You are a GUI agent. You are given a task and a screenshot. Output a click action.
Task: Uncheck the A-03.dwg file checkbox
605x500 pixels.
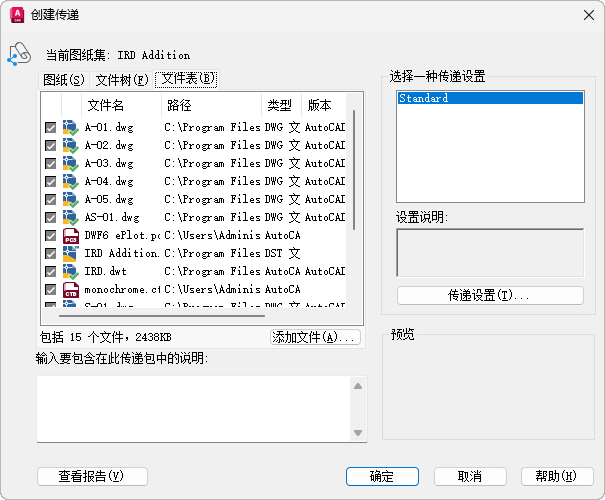tap(51, 164)
